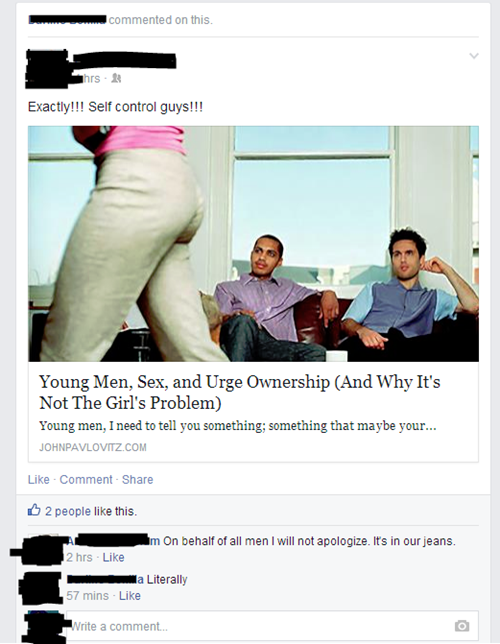Click the '2 hrs' comment timestamp
500x644 pixels.
[79, 557]
